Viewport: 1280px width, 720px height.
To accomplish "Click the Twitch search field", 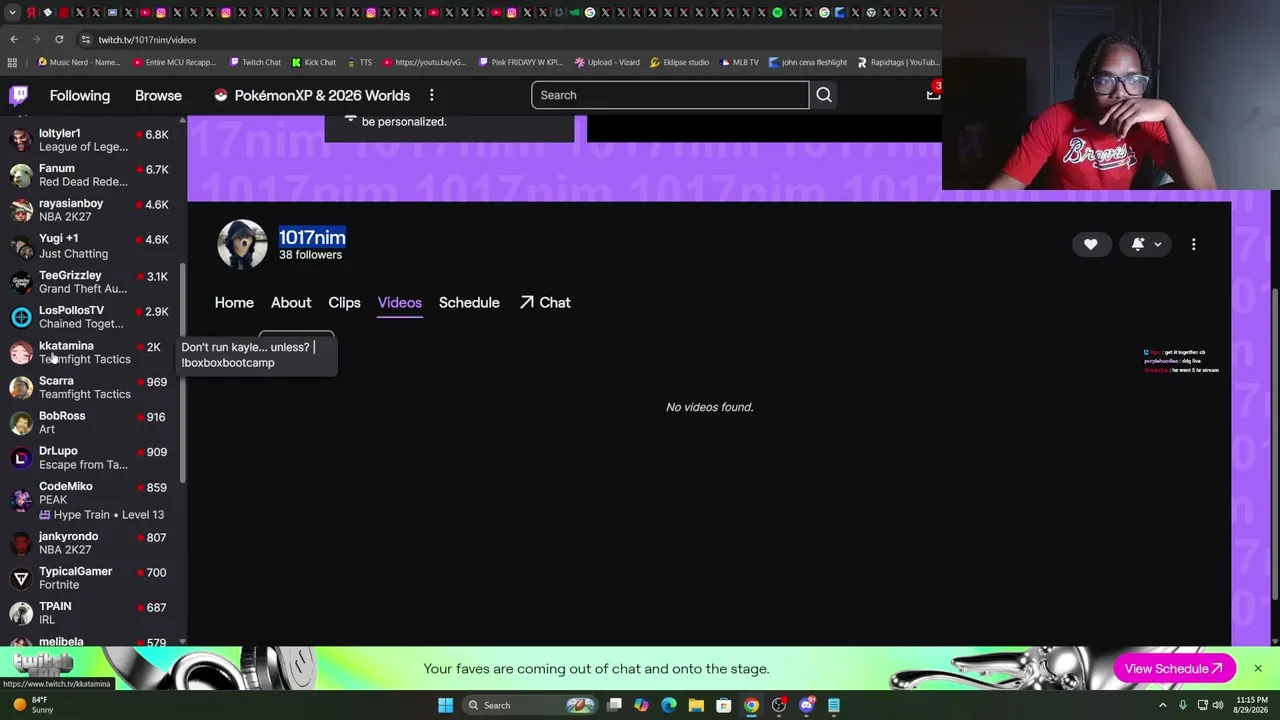I will click(670, 95).
